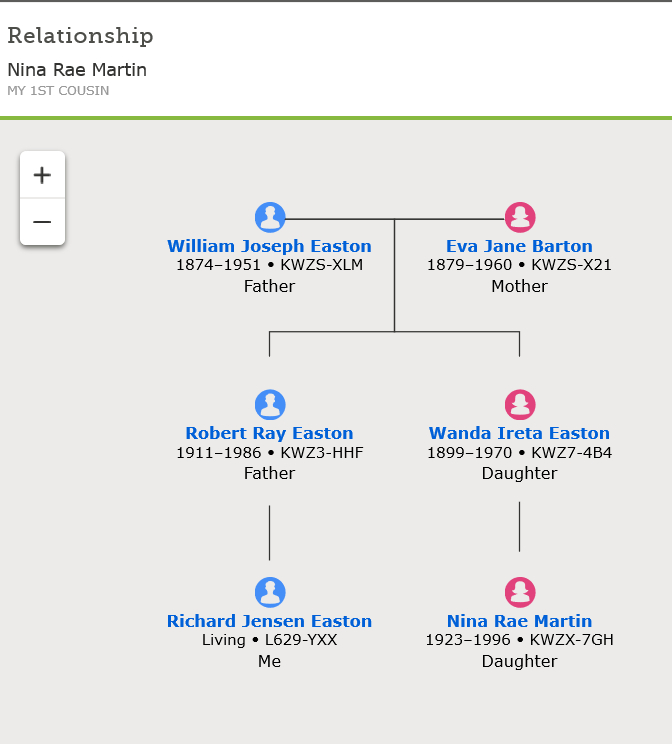Click Wanda Ireta Easton's avatar icon
672x744 pixels.
[520, 404]
